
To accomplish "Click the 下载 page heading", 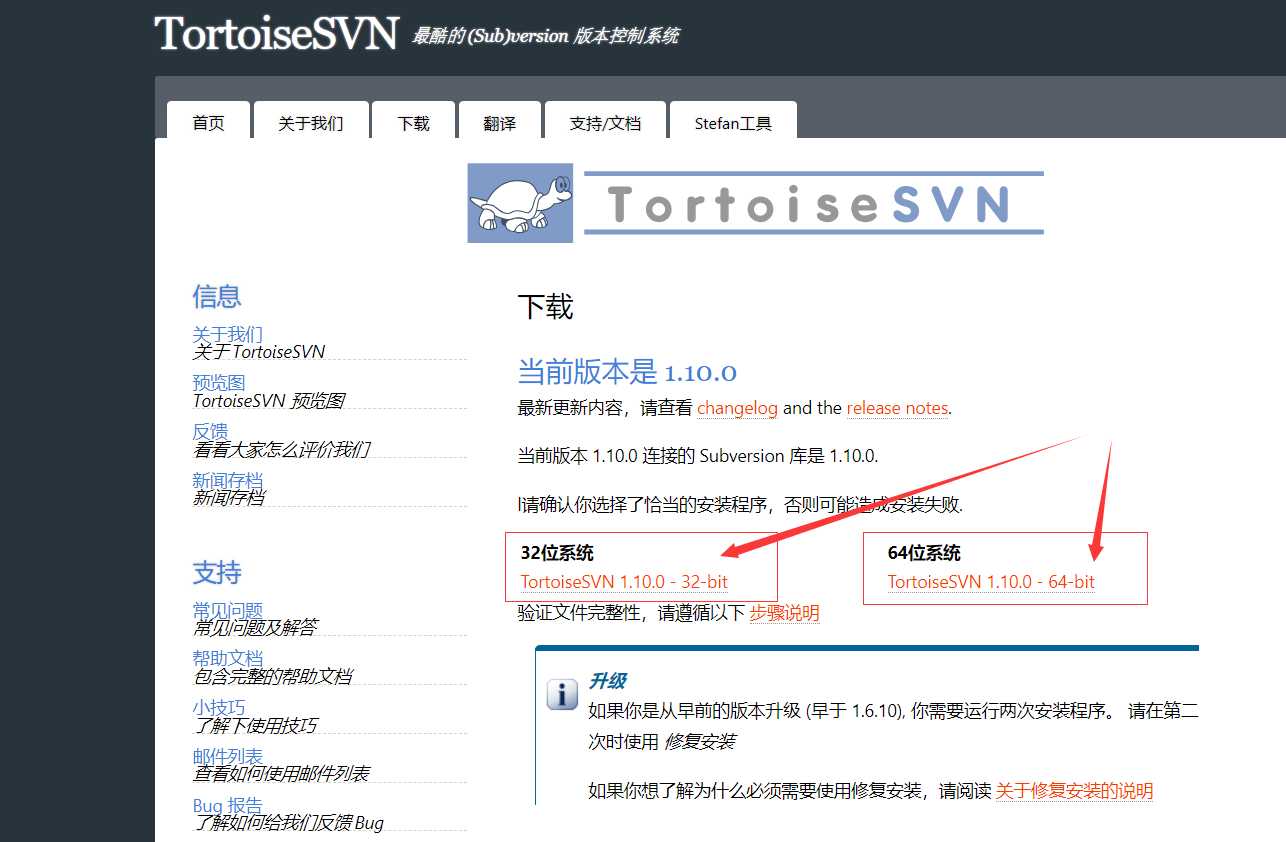I will tap(545, 307).
